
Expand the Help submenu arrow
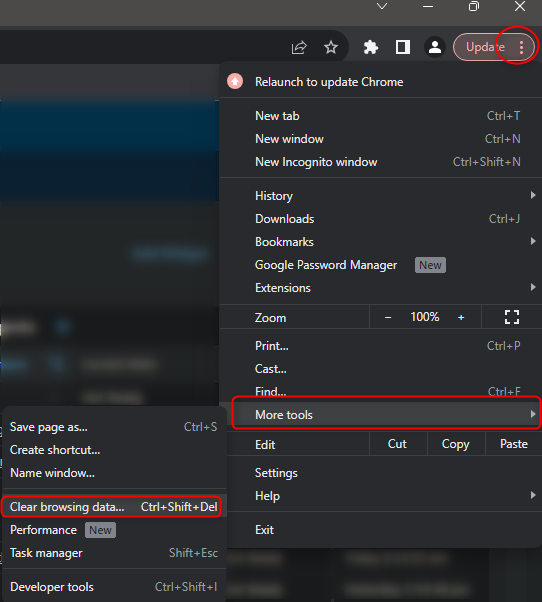(x=533, y=495)
